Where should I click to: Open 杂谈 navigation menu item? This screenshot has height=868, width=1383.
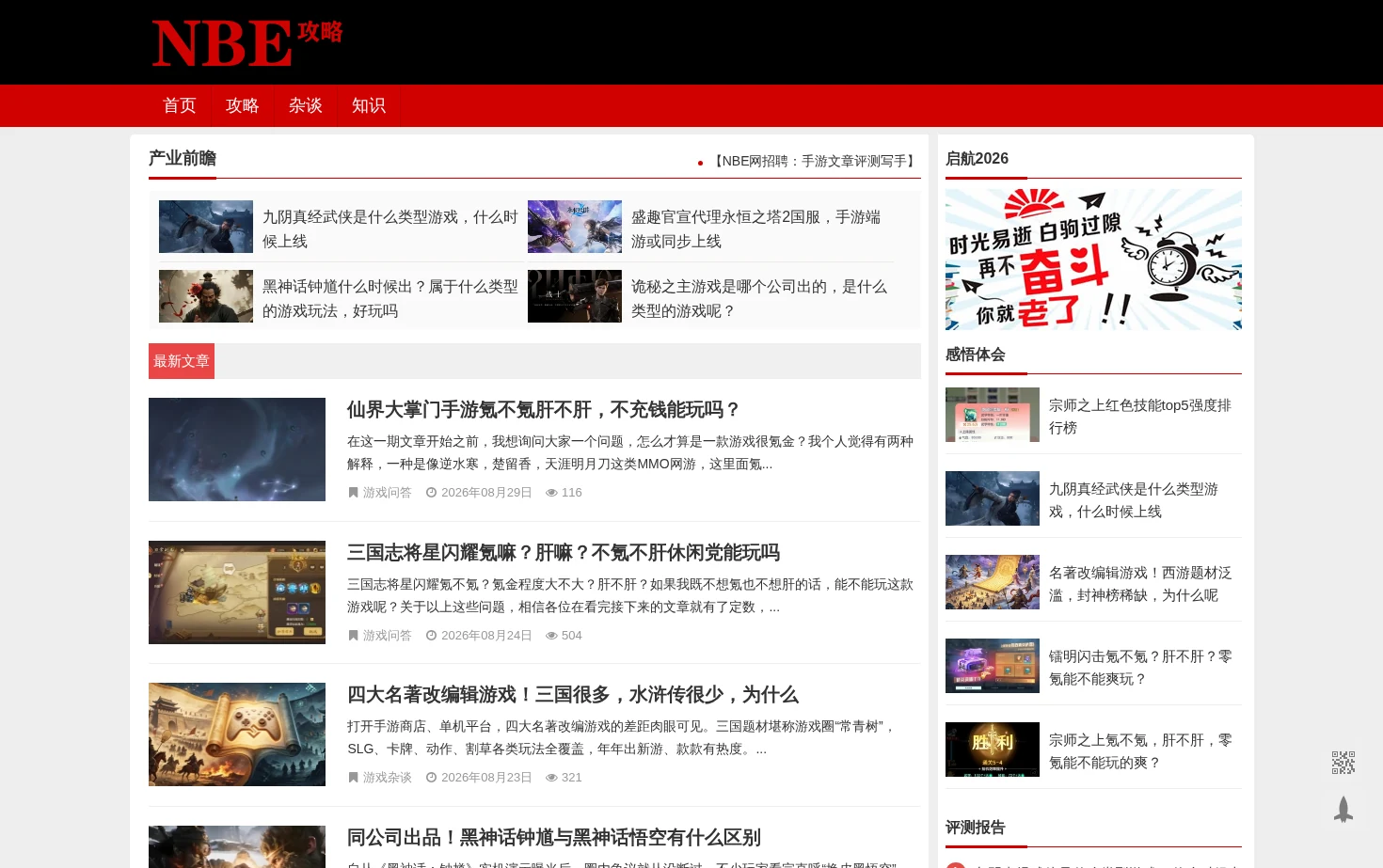pyautogui.click(x=306, y=105)
